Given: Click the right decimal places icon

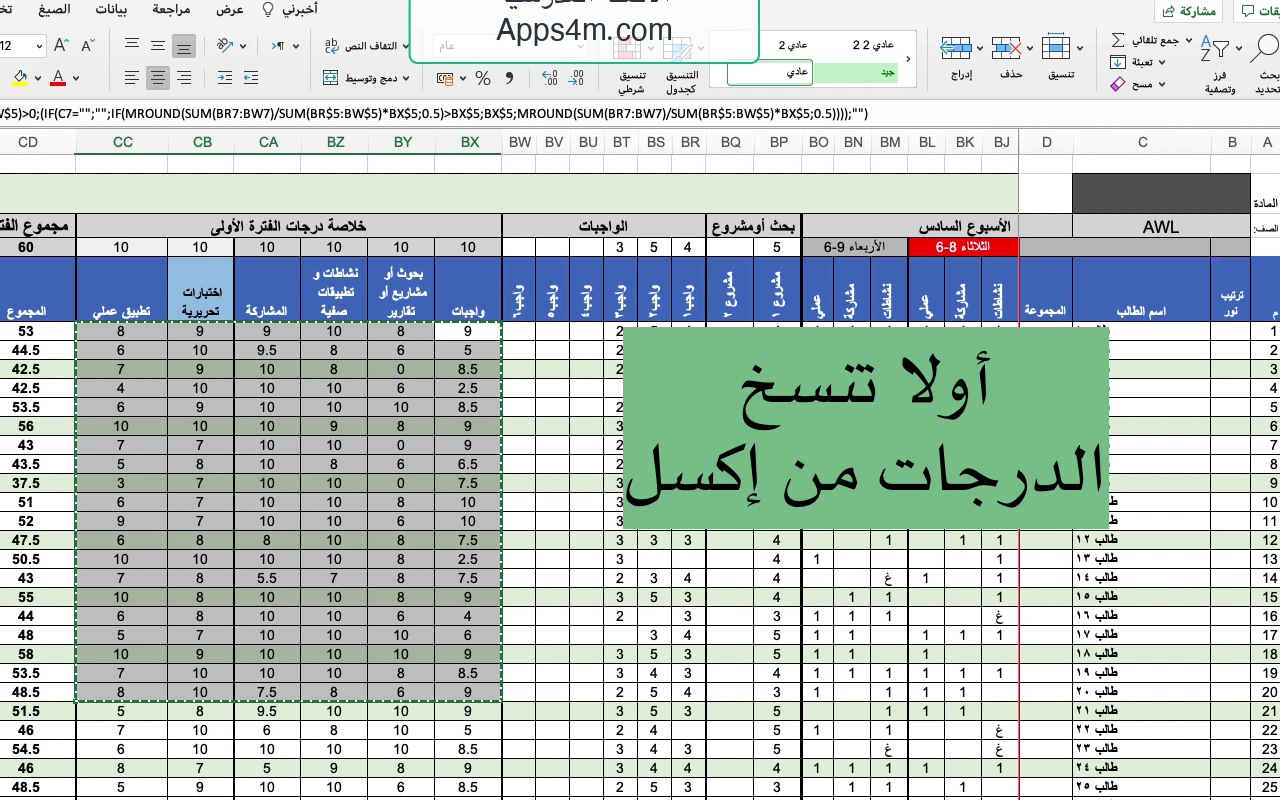Looking at the screenshot, I should [x=577, y=77].
